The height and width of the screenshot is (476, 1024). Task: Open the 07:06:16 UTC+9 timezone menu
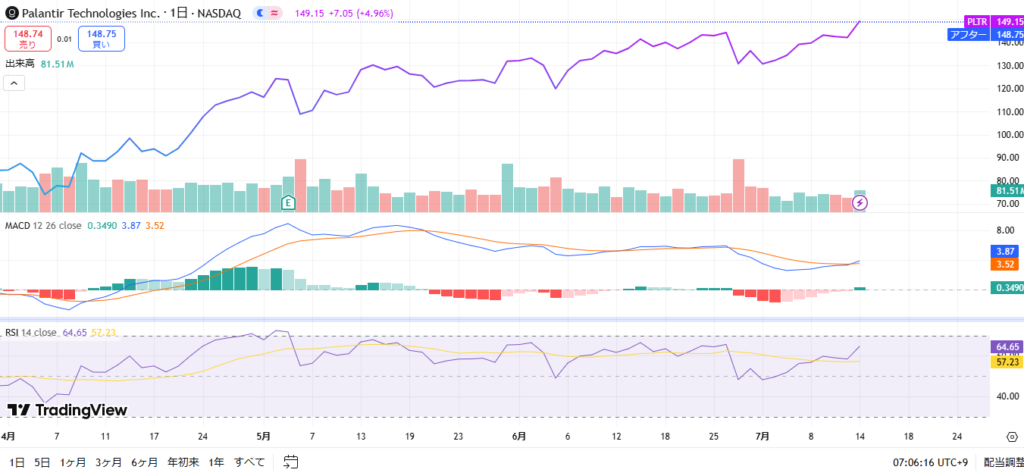click(930, 462)
